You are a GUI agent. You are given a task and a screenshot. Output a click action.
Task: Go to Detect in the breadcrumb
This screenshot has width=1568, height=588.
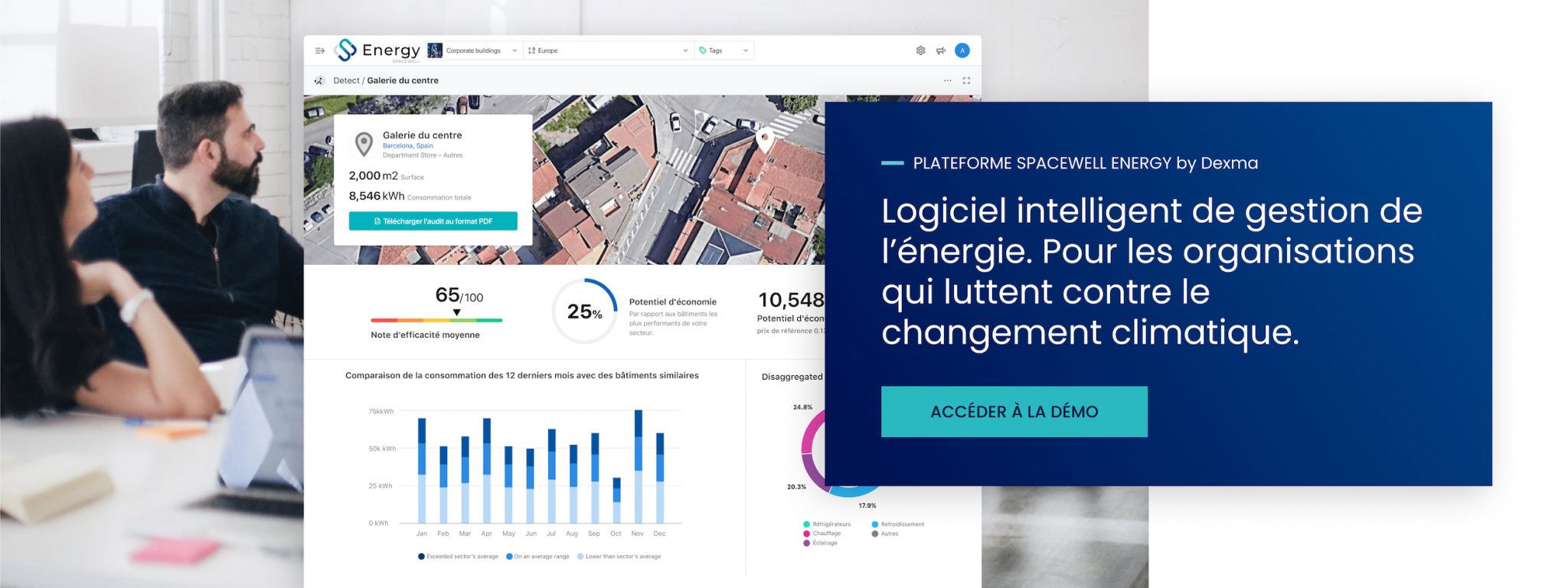coord(346,80)
